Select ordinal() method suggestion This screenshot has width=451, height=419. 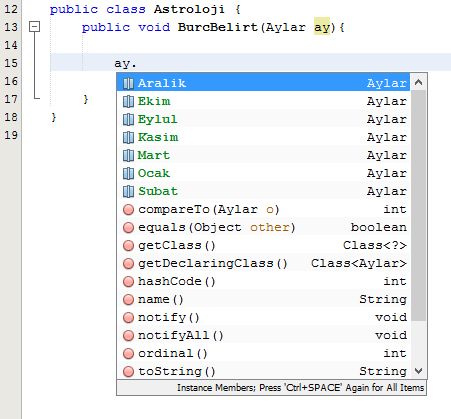coord(264,353)
